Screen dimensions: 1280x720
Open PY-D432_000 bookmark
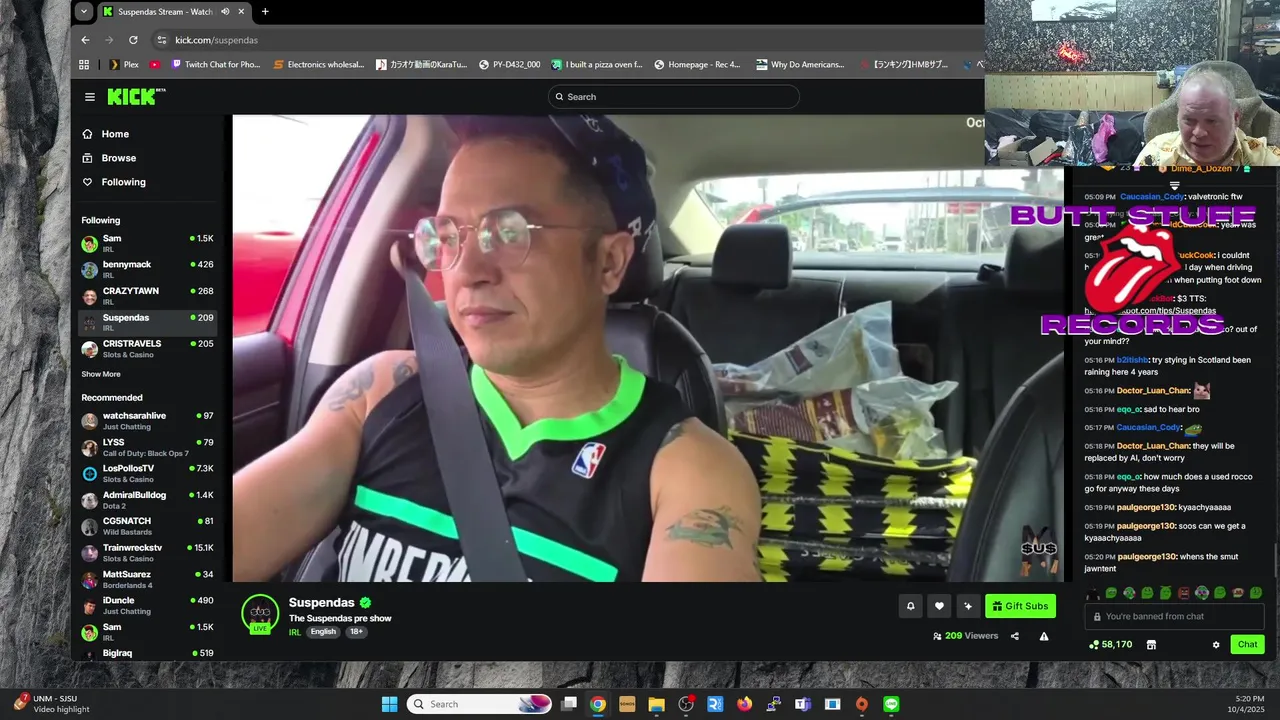tap(510, 65)
